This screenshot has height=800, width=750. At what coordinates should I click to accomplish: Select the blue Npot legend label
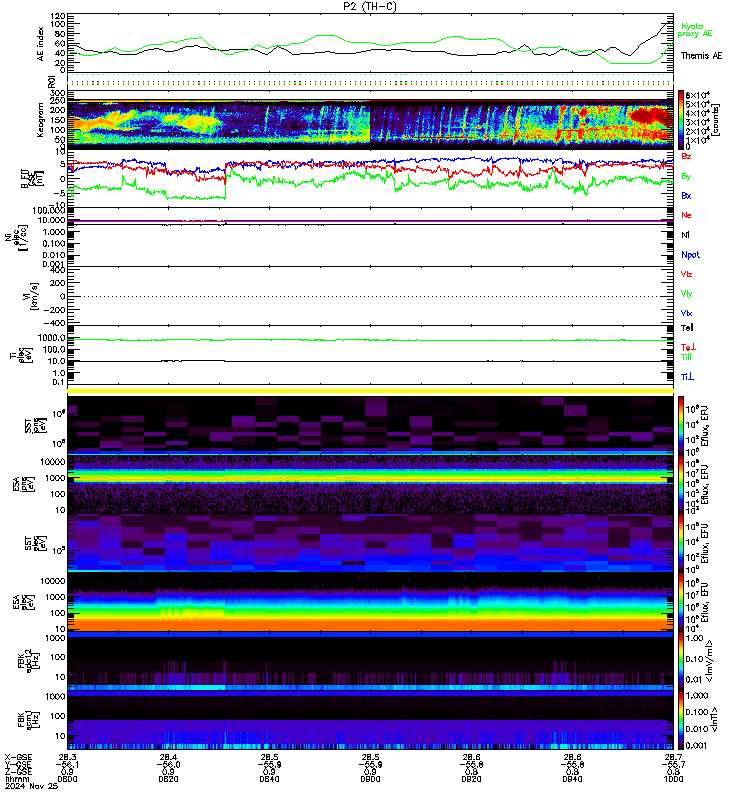pyautogui.click(x=690, y=255)
